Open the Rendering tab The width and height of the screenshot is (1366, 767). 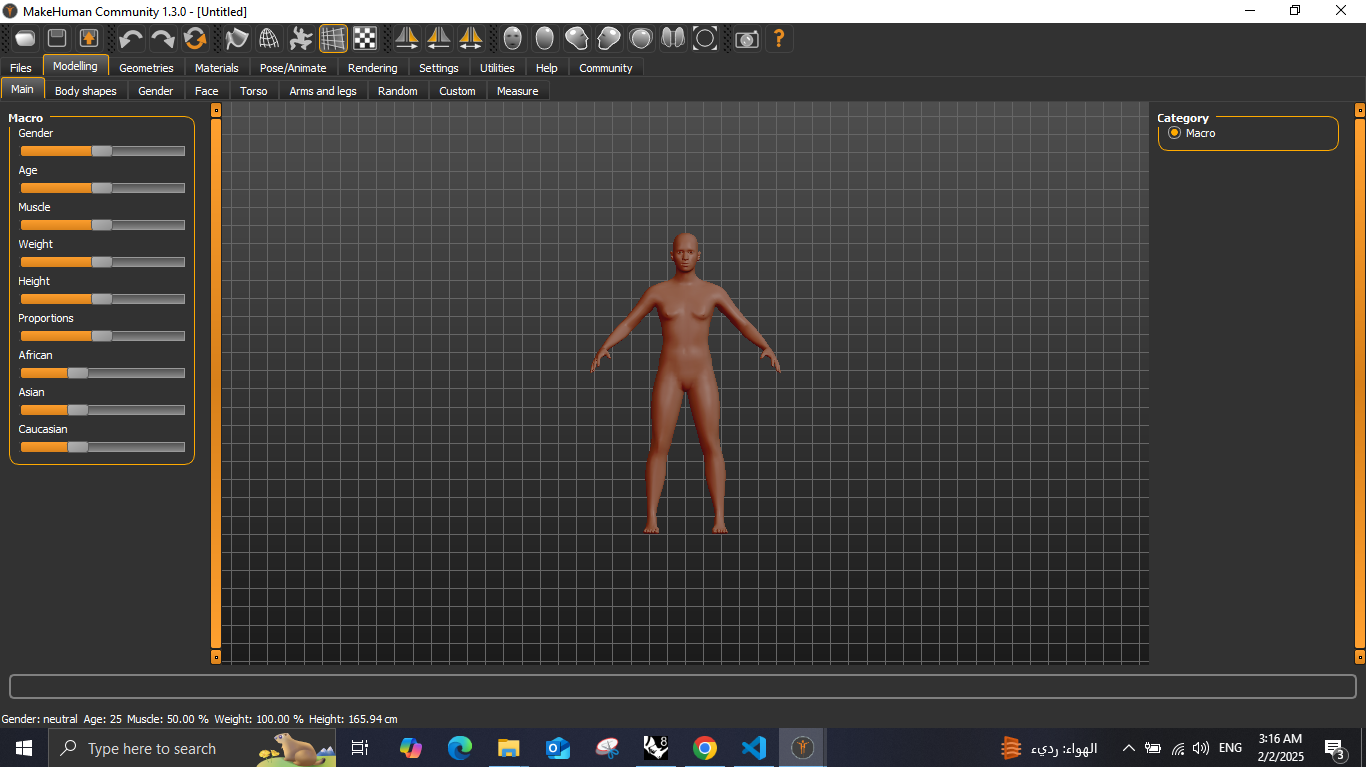[x=373, y=68]
